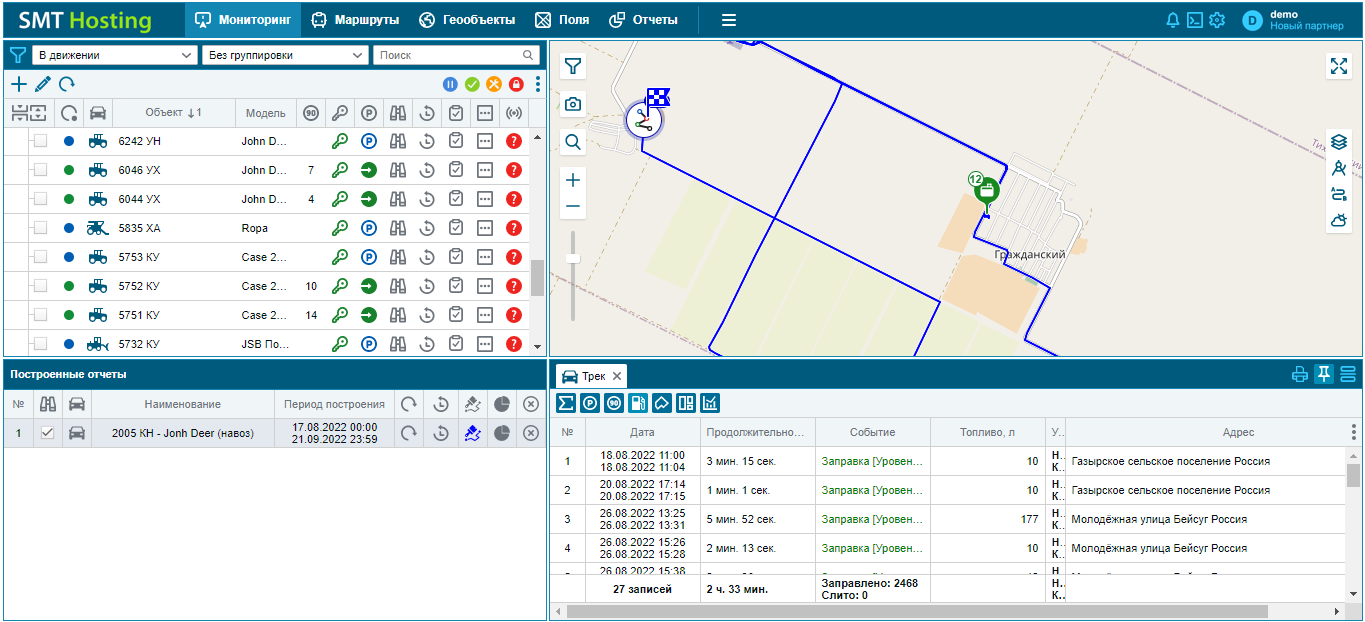The width and height of the screenshot is (1365, 622).
Task: Click red question connection icon for 5732 КУ
Action: coord(514,344)
